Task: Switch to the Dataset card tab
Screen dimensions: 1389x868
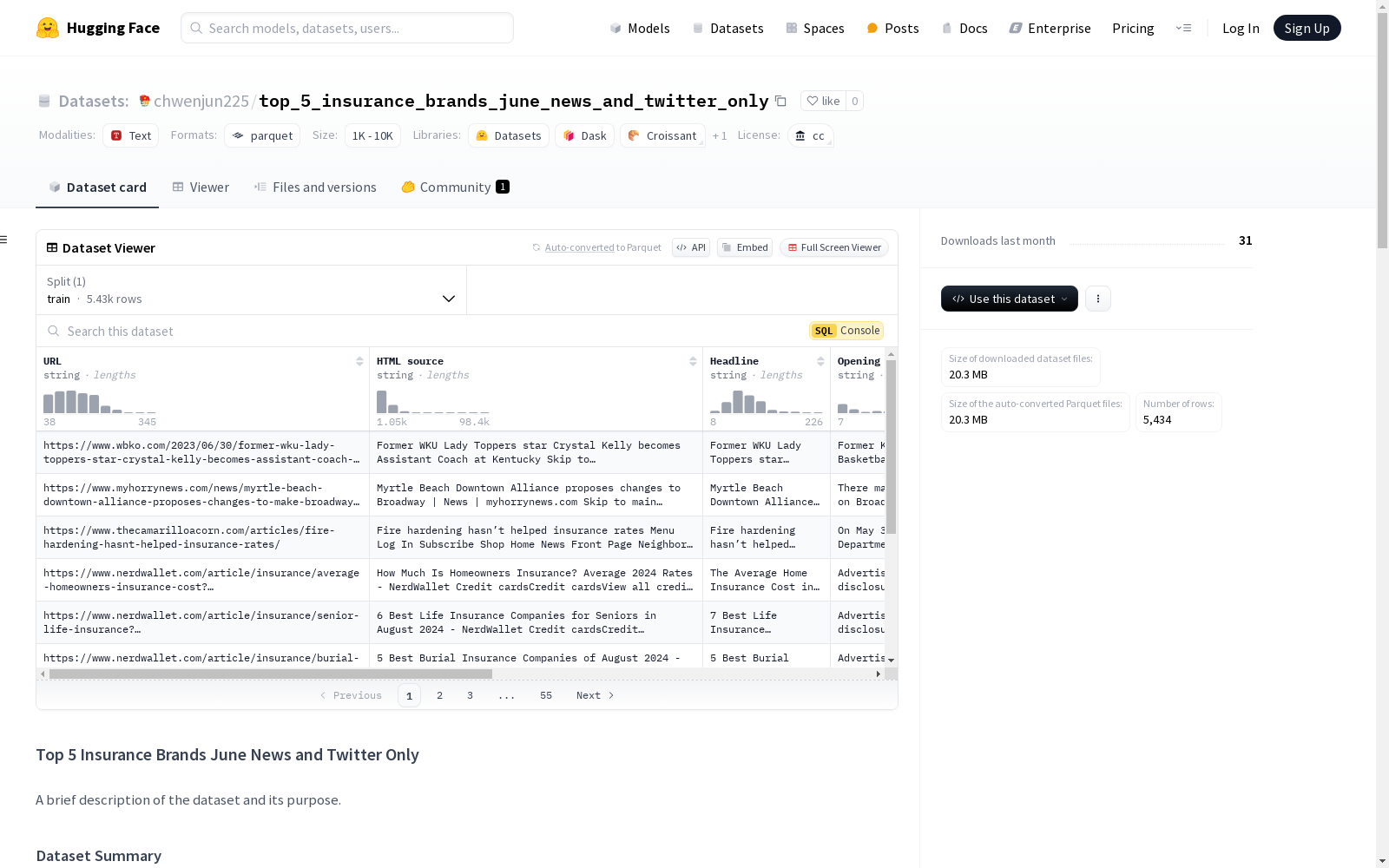Action: 97,187
